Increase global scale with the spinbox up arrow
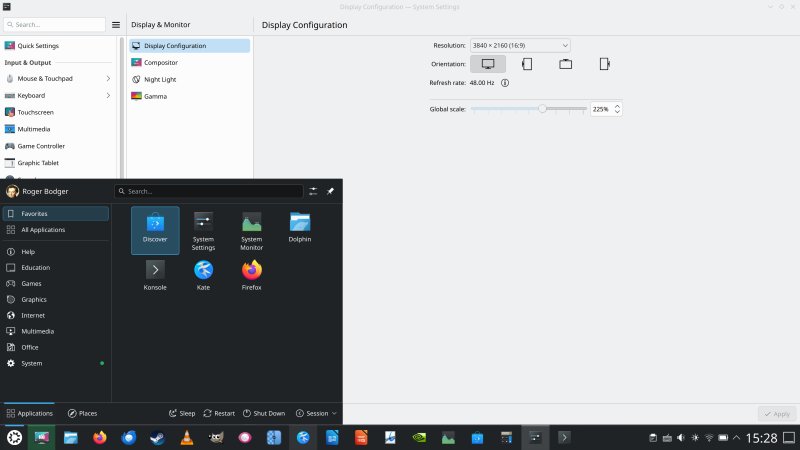The height and width of the screenshot is (450, 800). (x=617, y=106)
